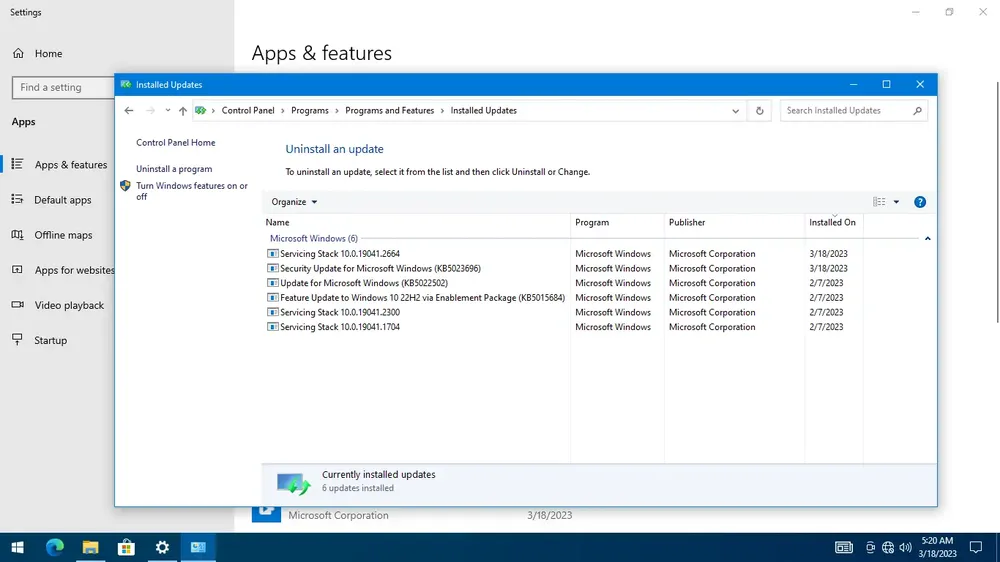Screen dimensions: 1000x562
Task: Refresh the Installed Updates list
Action: 760,110
